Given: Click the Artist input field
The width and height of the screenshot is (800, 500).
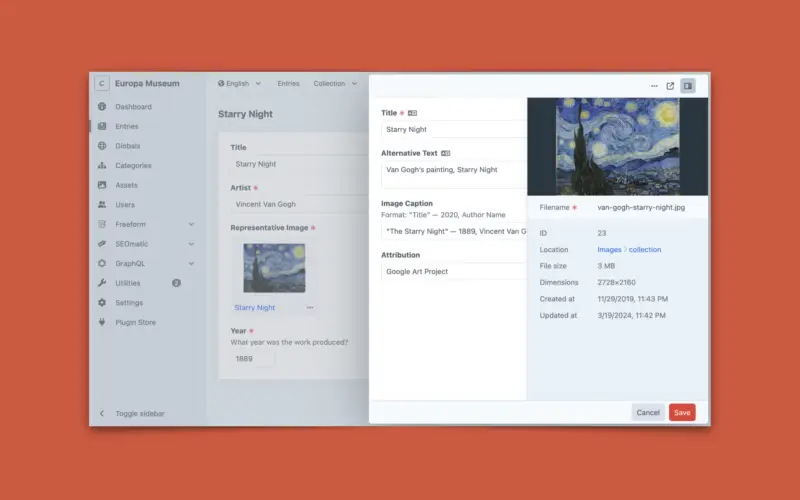Looking at the screenshot, I should click(299, 204).
